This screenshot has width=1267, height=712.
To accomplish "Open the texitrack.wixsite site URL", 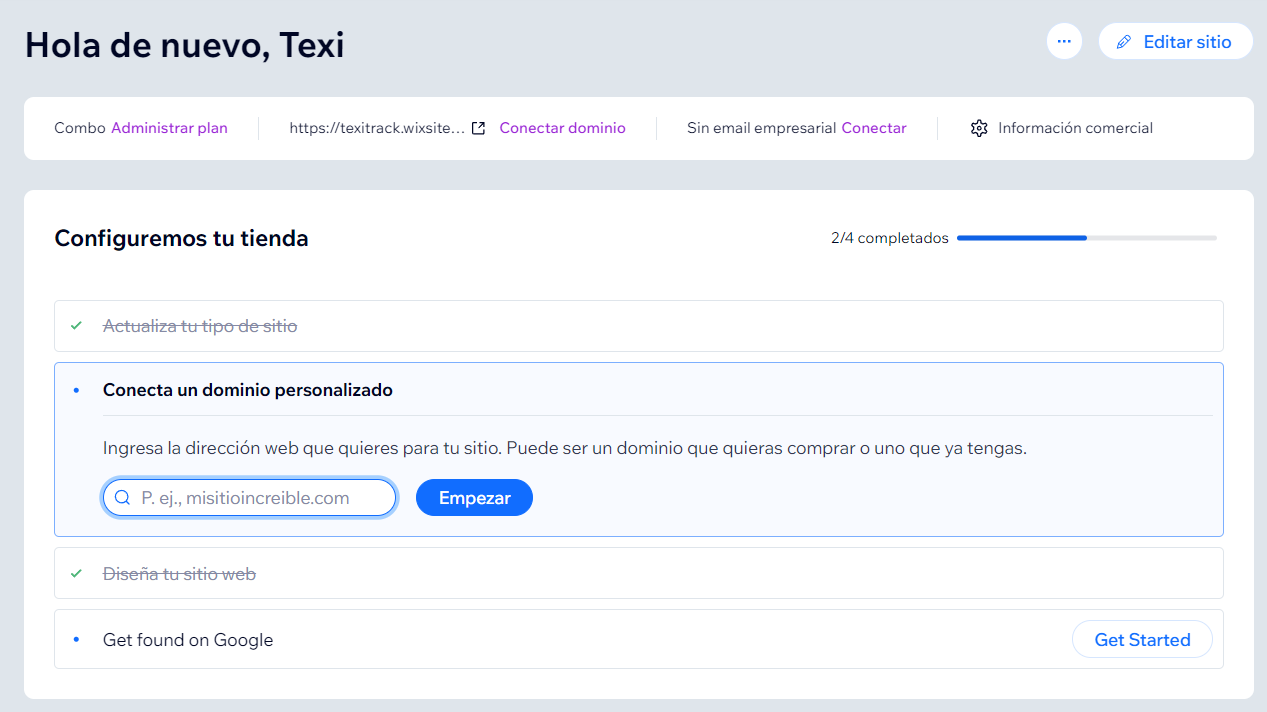I will [377, 128].
